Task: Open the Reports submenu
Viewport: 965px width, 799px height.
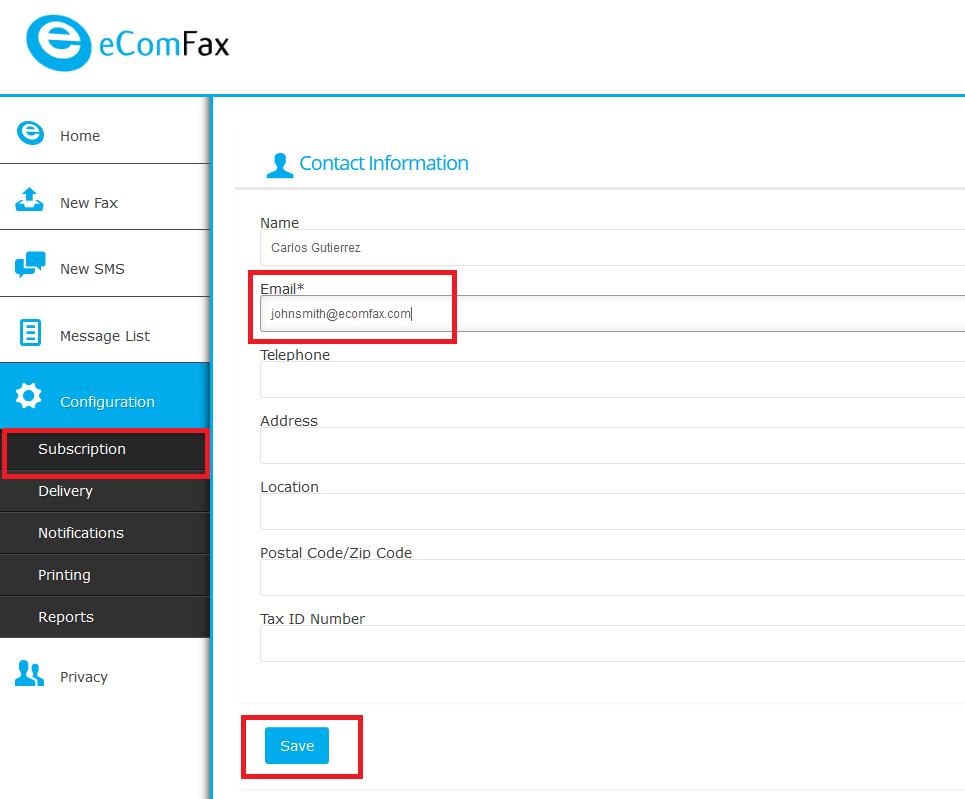Action: (105, 617)
